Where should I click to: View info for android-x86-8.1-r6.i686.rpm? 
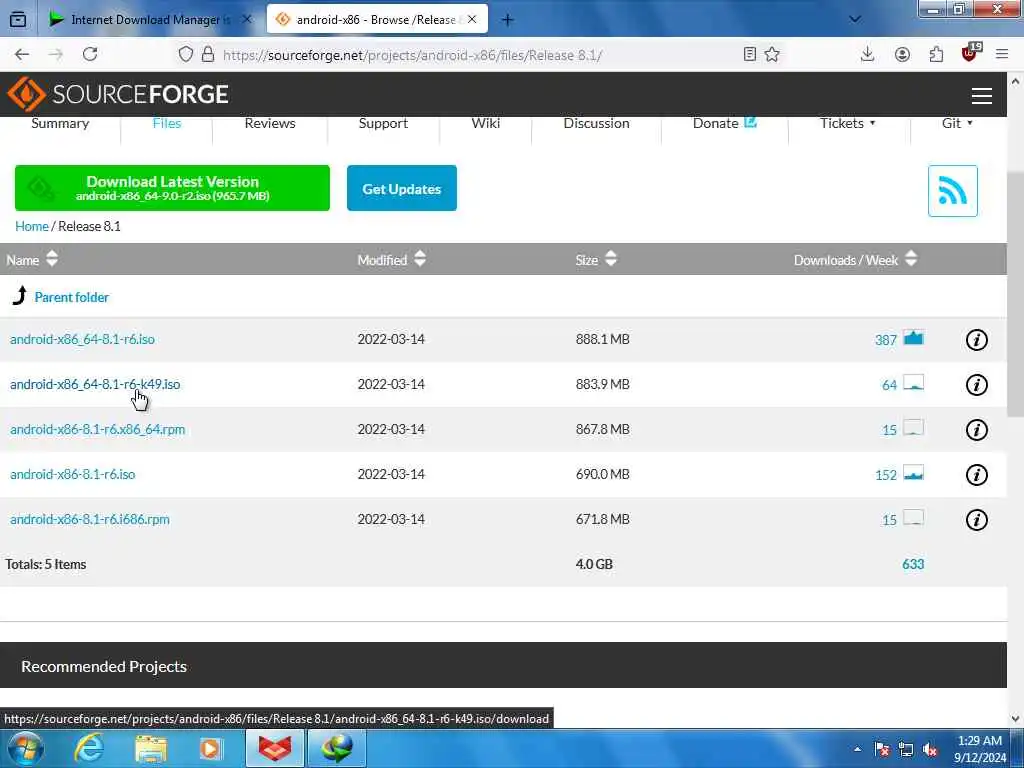[x=976, y=520]
